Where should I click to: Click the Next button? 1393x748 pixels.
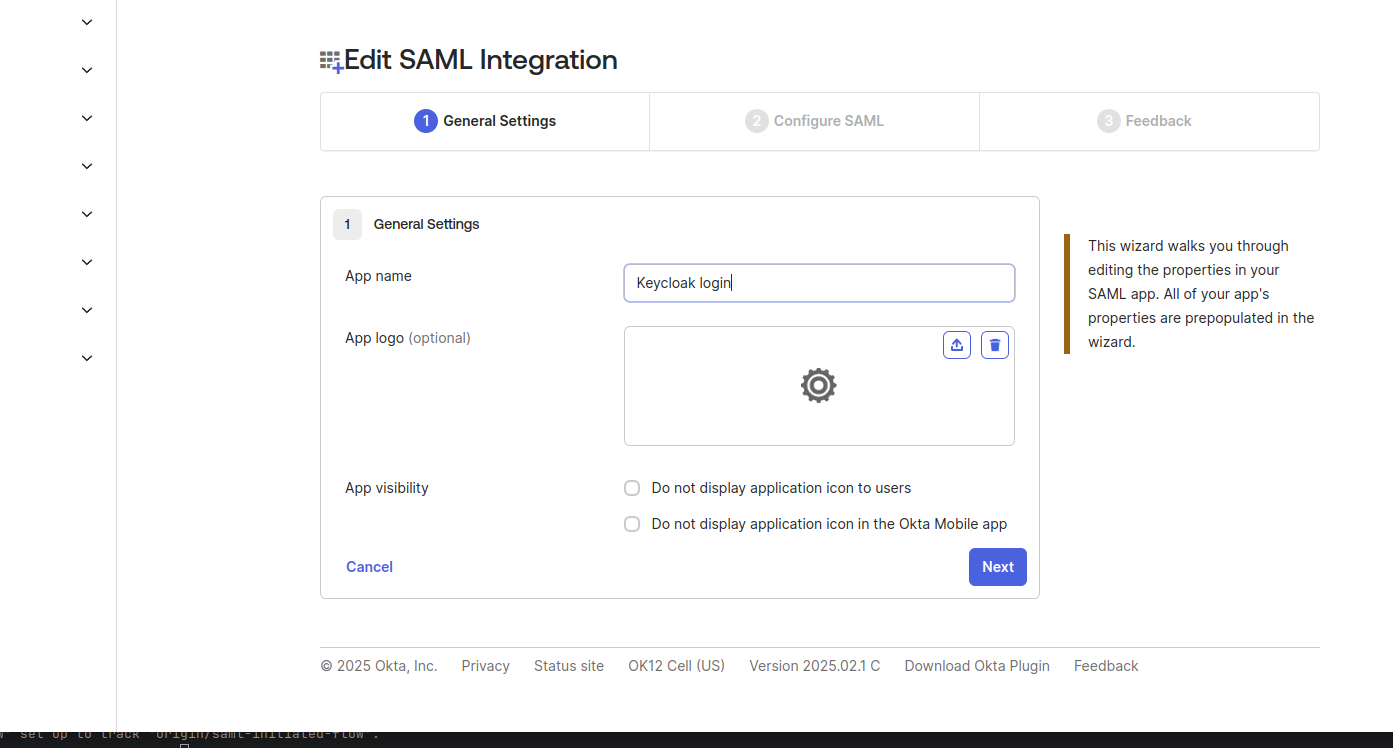[x=997, y=566]
